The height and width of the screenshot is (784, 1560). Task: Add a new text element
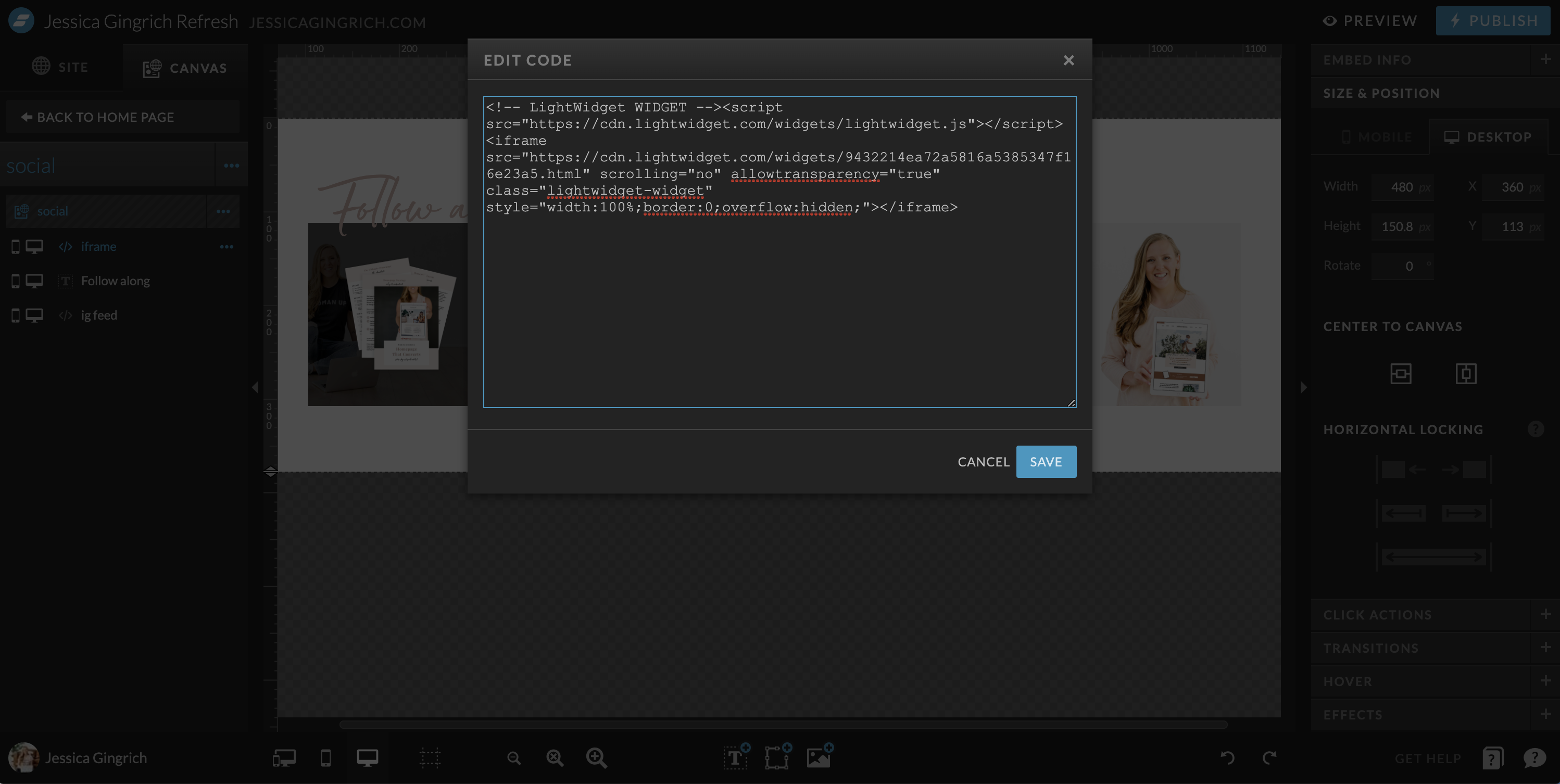click(736, 757)
